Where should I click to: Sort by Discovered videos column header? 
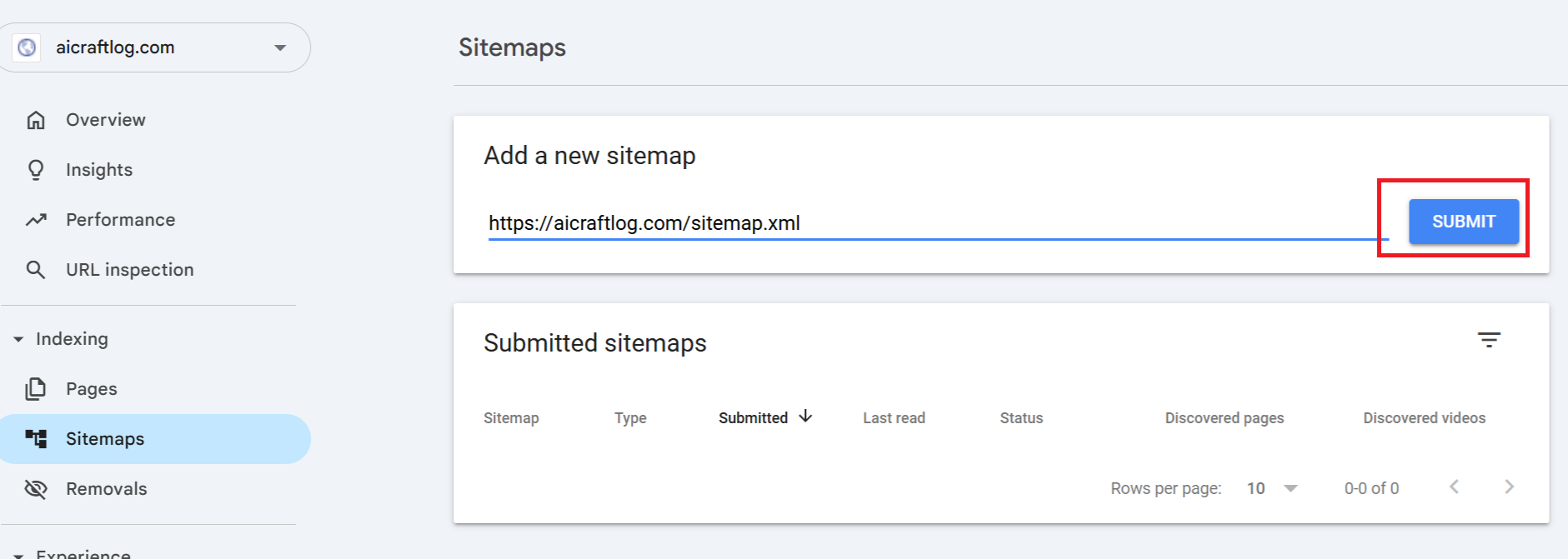tap(1425, 418)
